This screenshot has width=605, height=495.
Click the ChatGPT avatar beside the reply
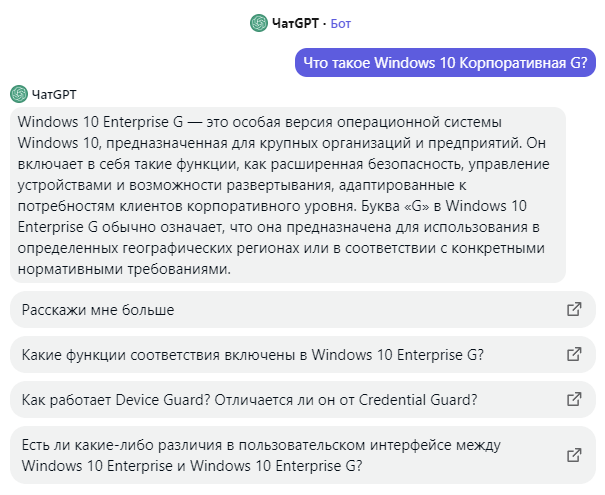19,94
